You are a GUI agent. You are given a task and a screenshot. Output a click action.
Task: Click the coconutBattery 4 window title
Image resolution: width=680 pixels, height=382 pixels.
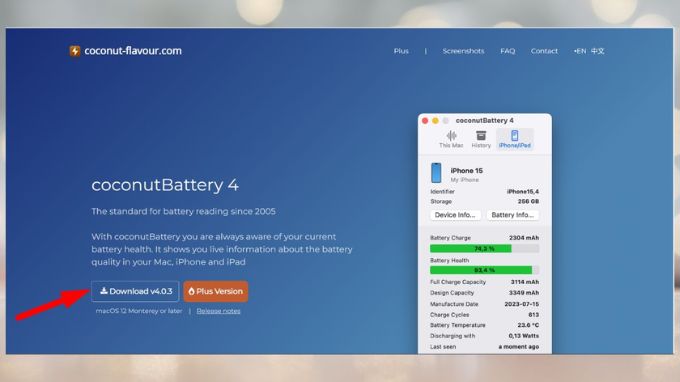(x=484, y=121)
